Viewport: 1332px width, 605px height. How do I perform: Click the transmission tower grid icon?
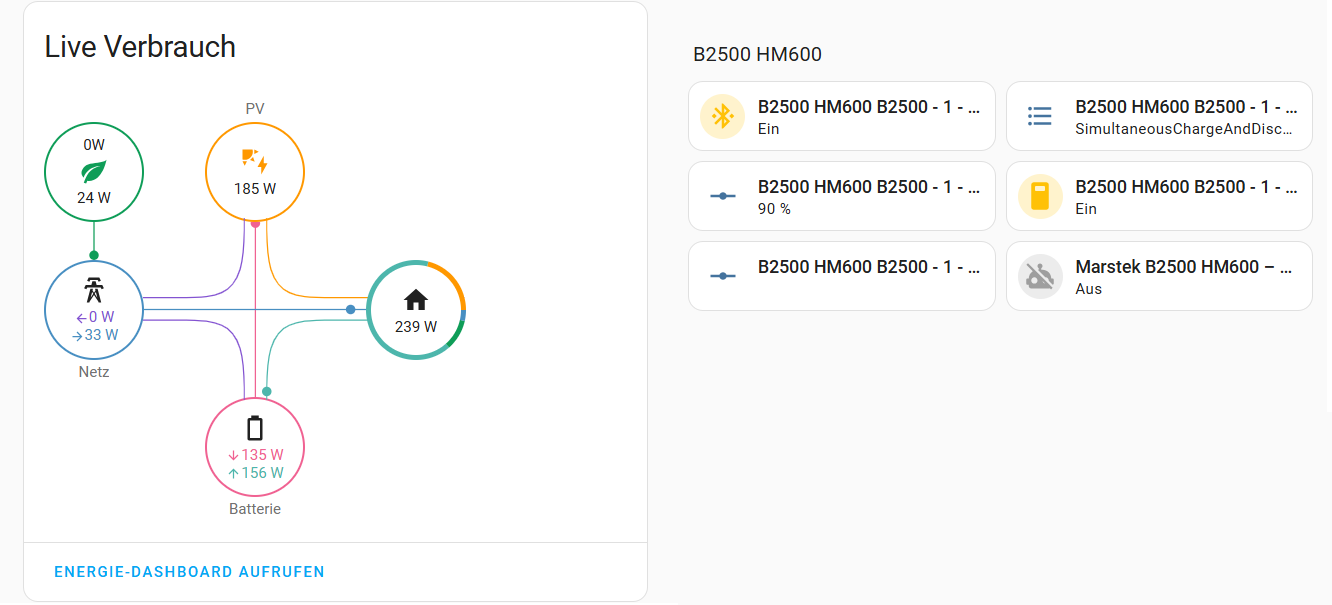coord(94,292)
